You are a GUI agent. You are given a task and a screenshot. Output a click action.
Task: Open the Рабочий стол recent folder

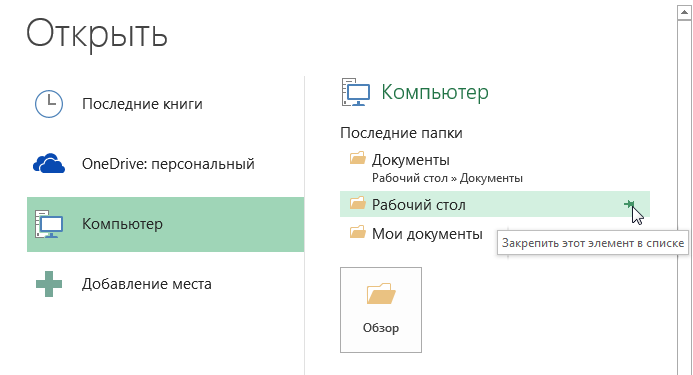coord(495,204)
